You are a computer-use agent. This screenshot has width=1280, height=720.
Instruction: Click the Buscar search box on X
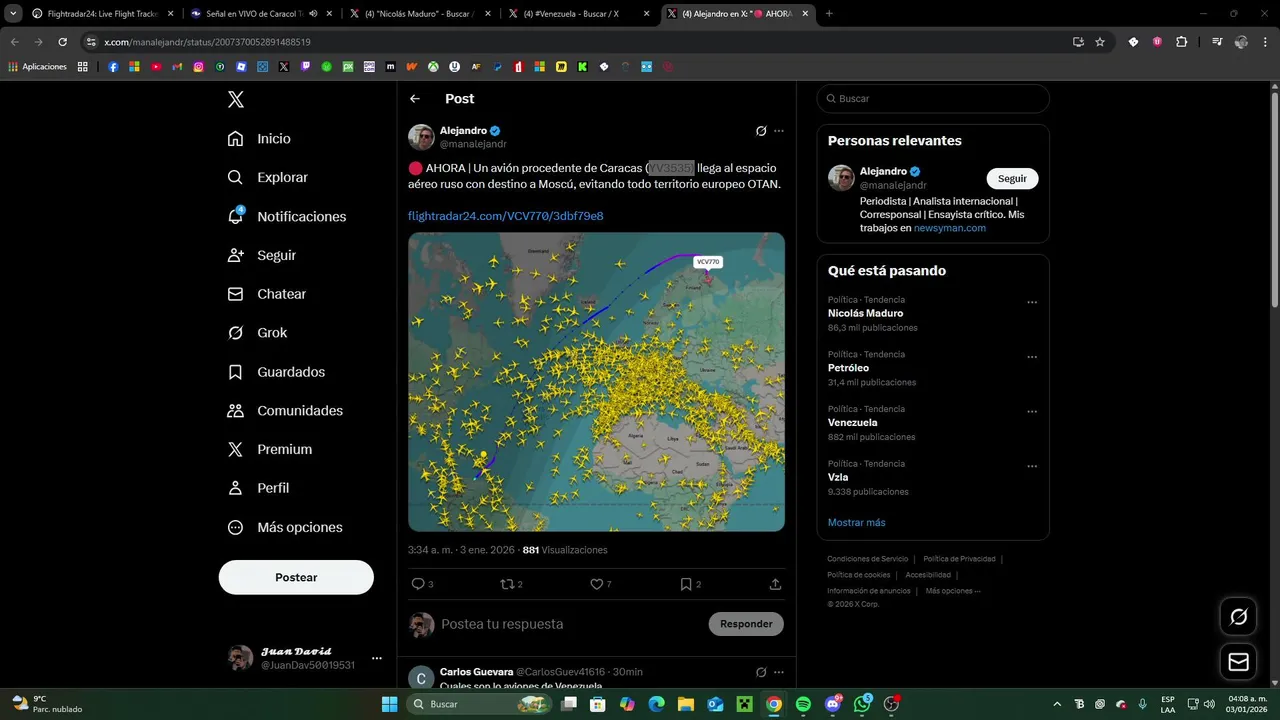933,99
